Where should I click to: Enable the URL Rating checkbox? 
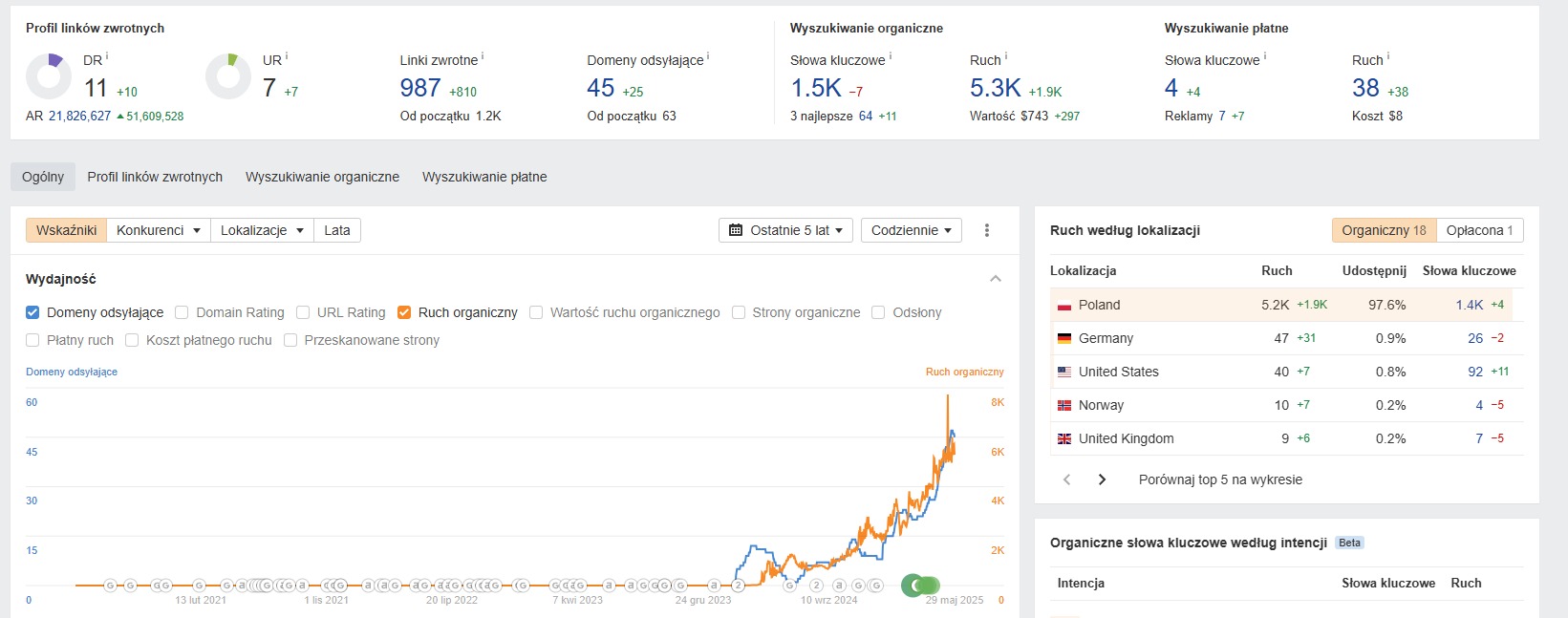(x=303, y=312)
